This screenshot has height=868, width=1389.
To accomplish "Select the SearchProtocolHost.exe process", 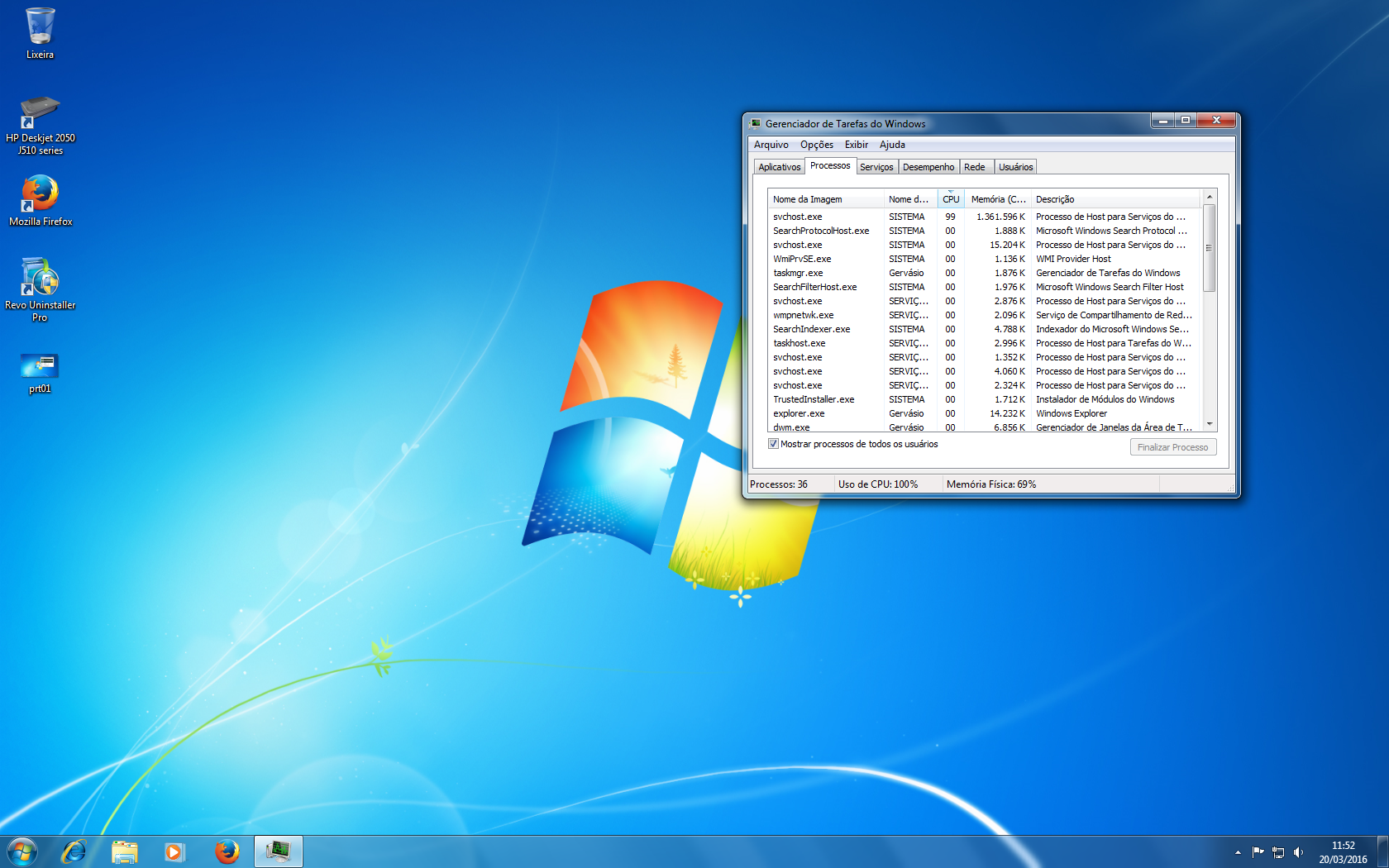I will 984,231.
